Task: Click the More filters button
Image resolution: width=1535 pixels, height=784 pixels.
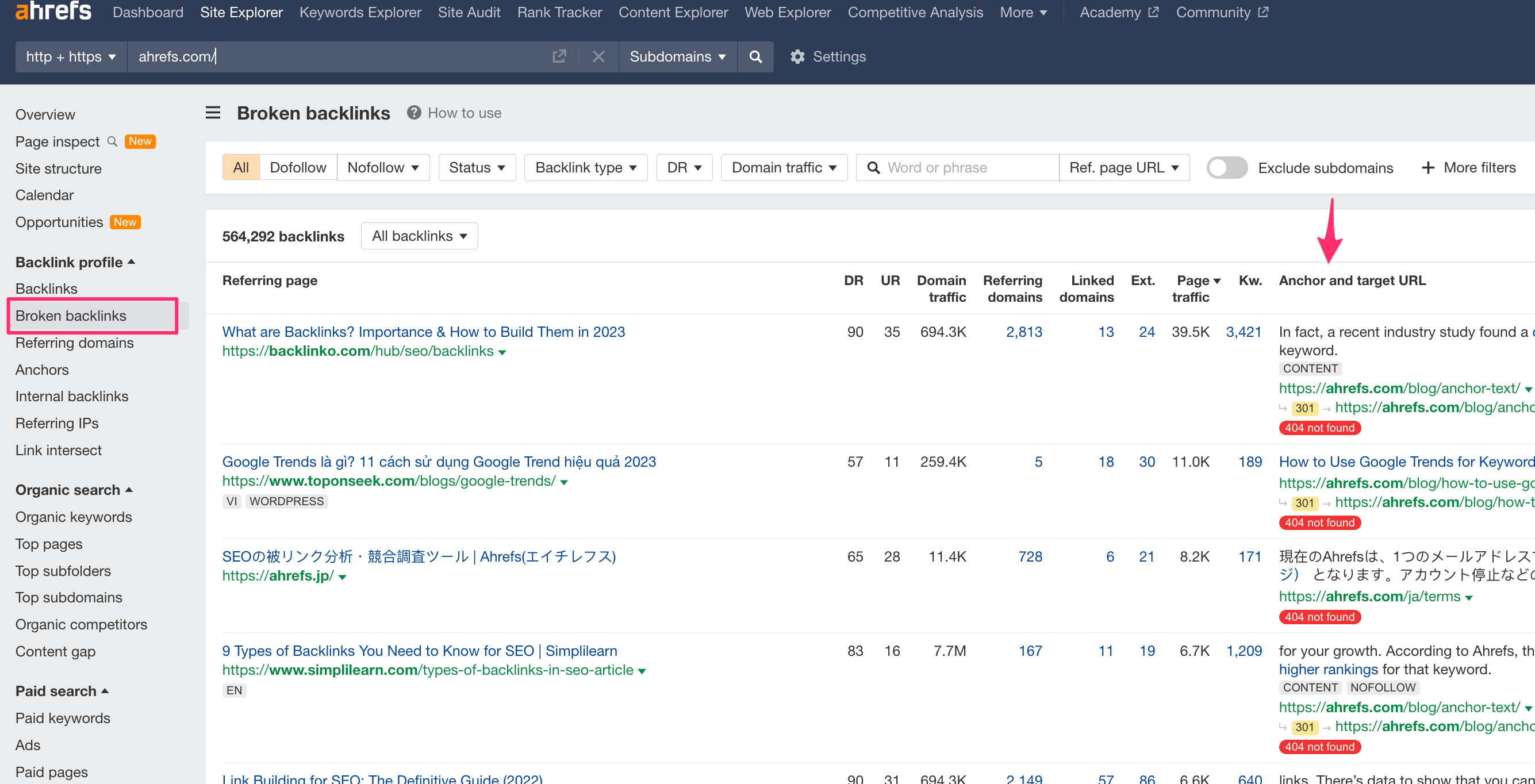Action: (1468, 167)
